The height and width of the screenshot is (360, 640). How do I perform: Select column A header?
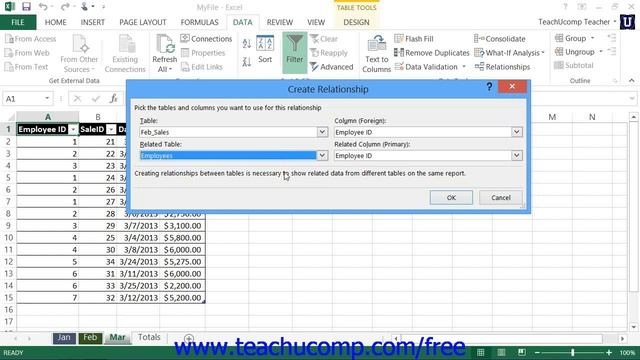click(x=48, y=117)
